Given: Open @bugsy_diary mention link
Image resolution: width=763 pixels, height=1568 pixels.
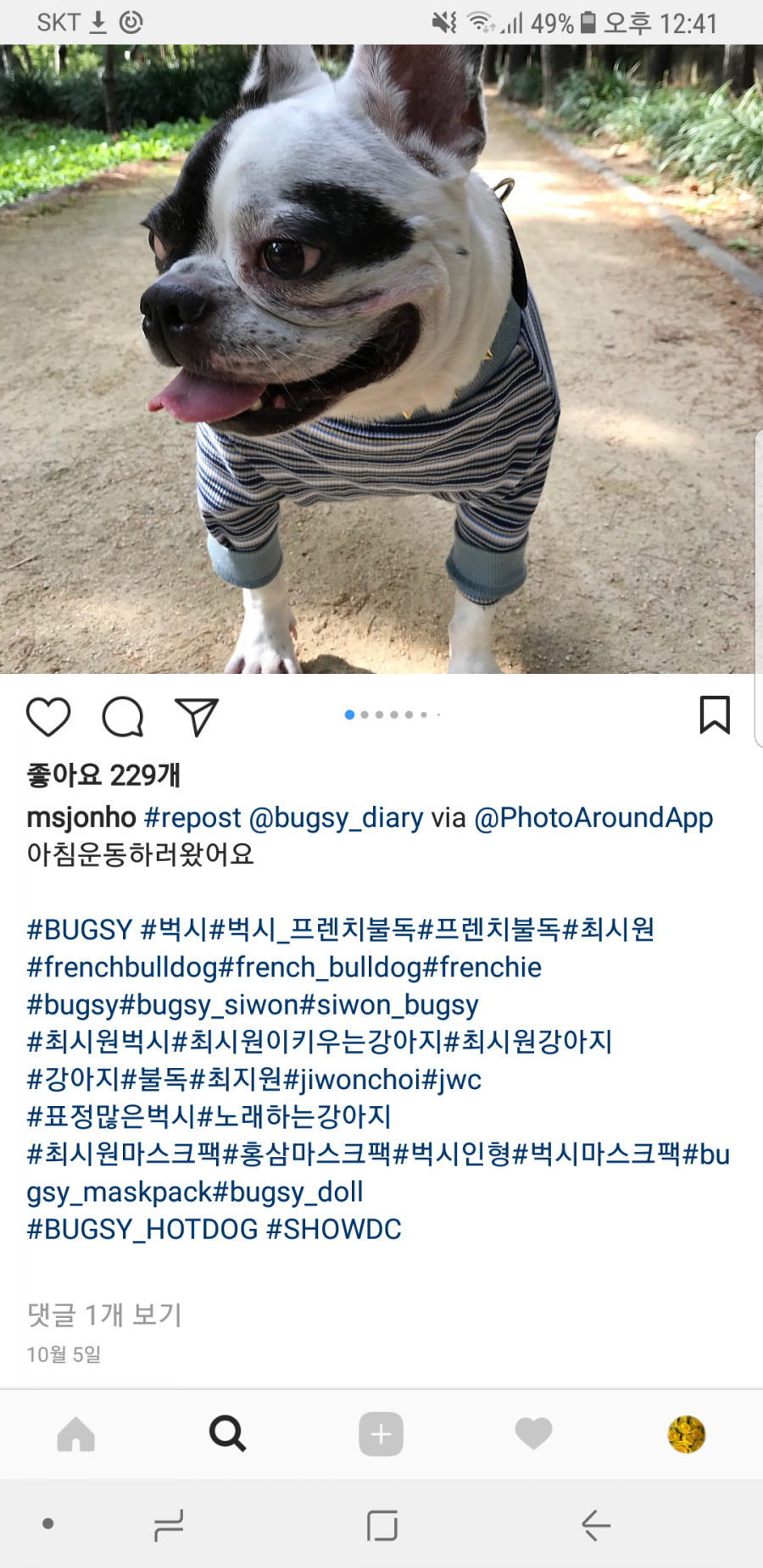Looking at the screenshot, I should [337, 817].
